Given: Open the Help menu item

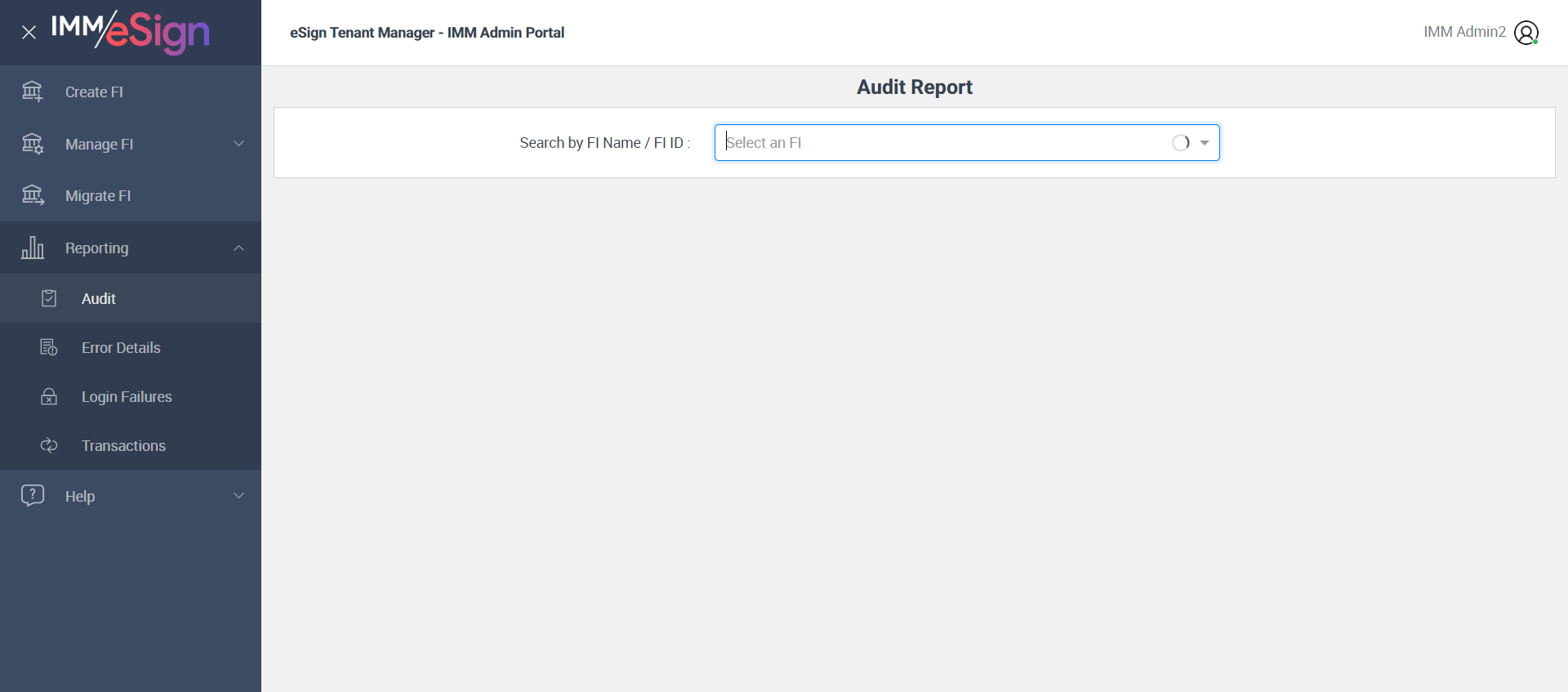Looking at the screenshot, I should [131, 495].
